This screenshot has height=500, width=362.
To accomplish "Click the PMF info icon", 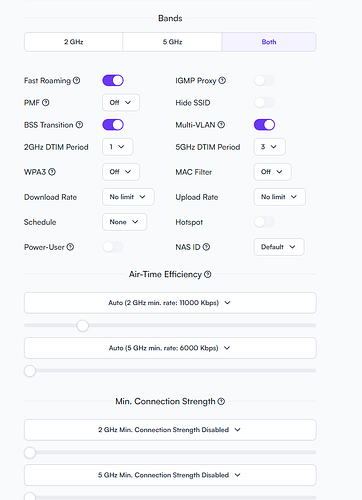I will (x=46, y=103).
